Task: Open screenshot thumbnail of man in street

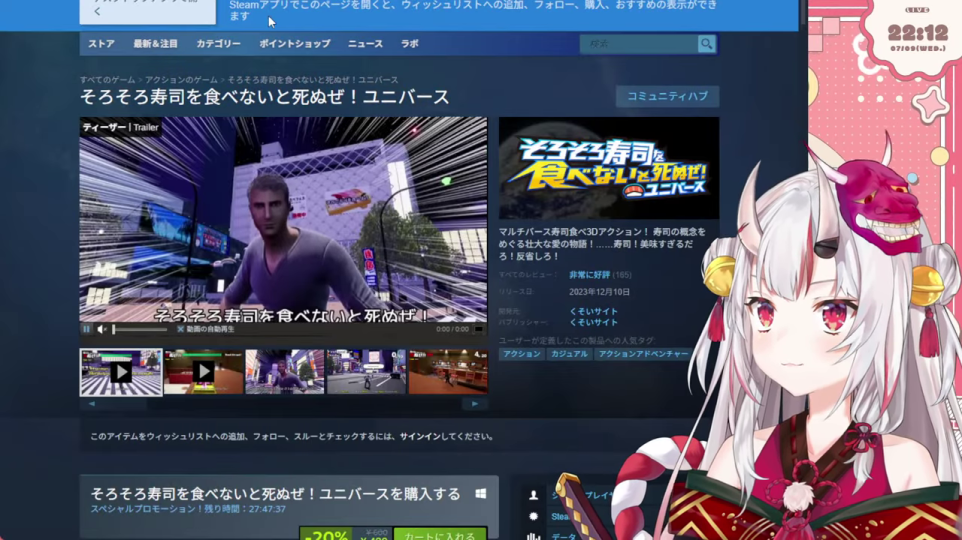Action: (285, 372)
